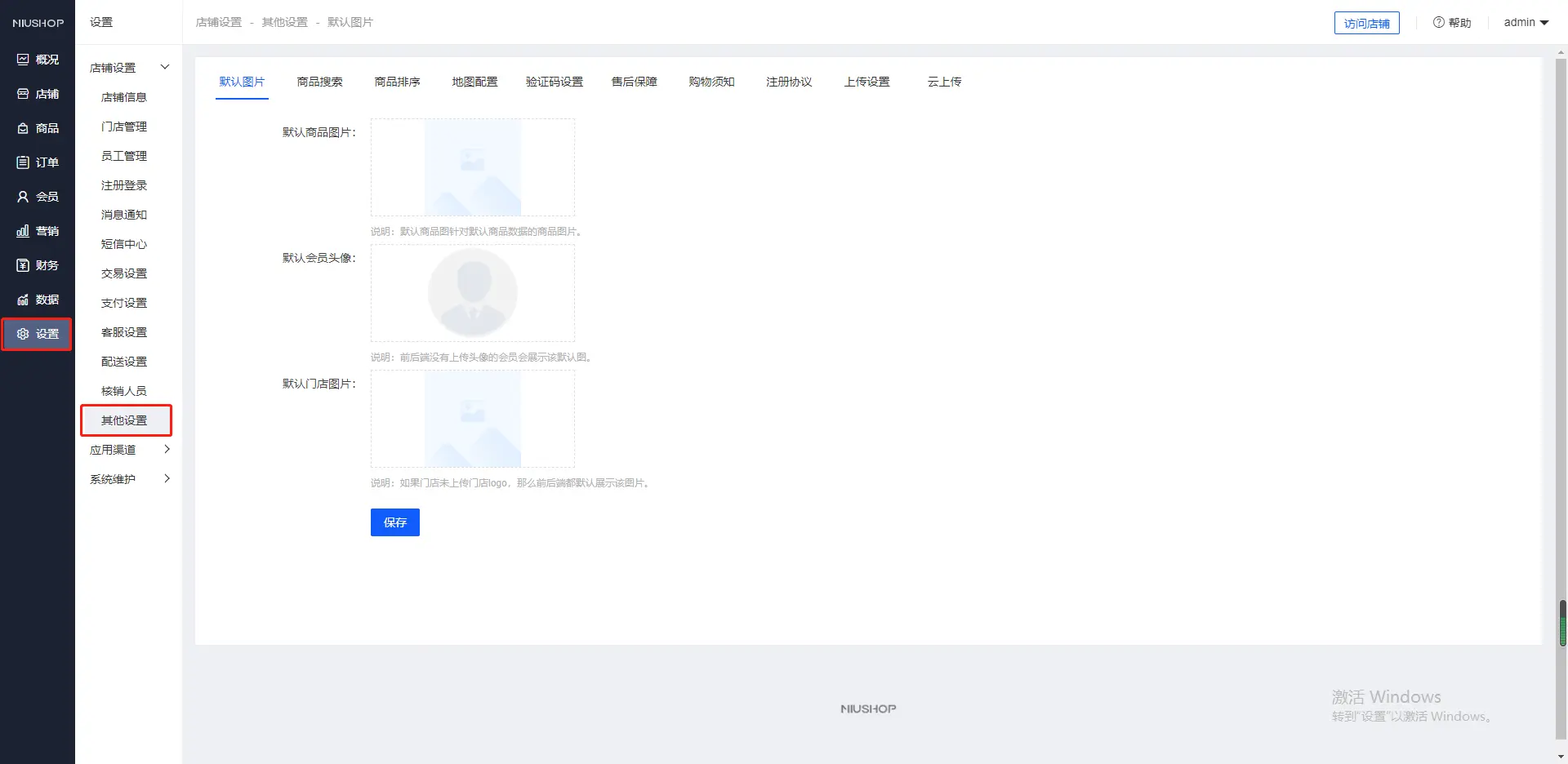Open the Data (数据) statistics icon
This screenshot has width=1568, height=764.
point(23,300)
